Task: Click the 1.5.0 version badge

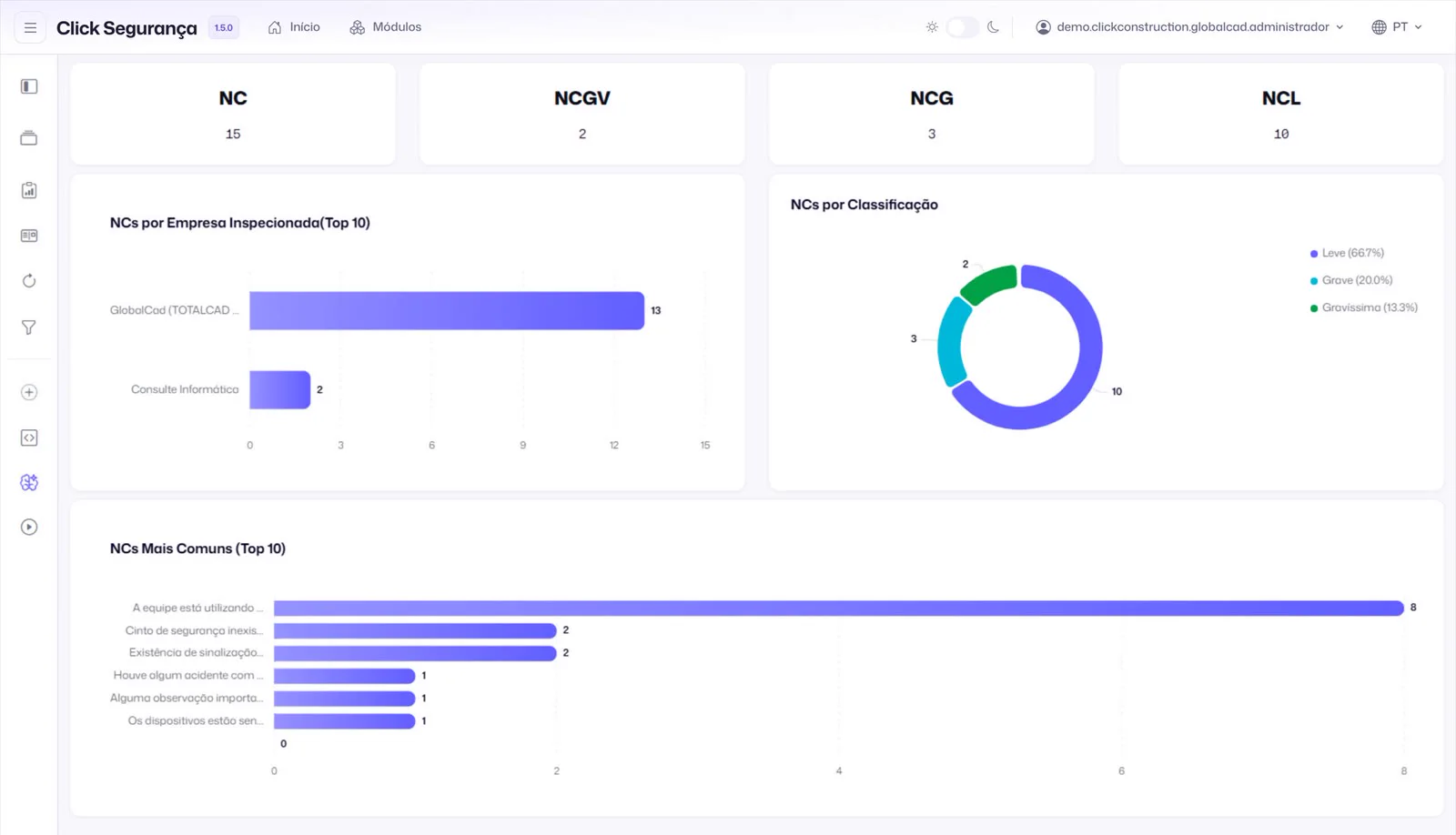Action: pyautogui.click(x=224, y=28)
